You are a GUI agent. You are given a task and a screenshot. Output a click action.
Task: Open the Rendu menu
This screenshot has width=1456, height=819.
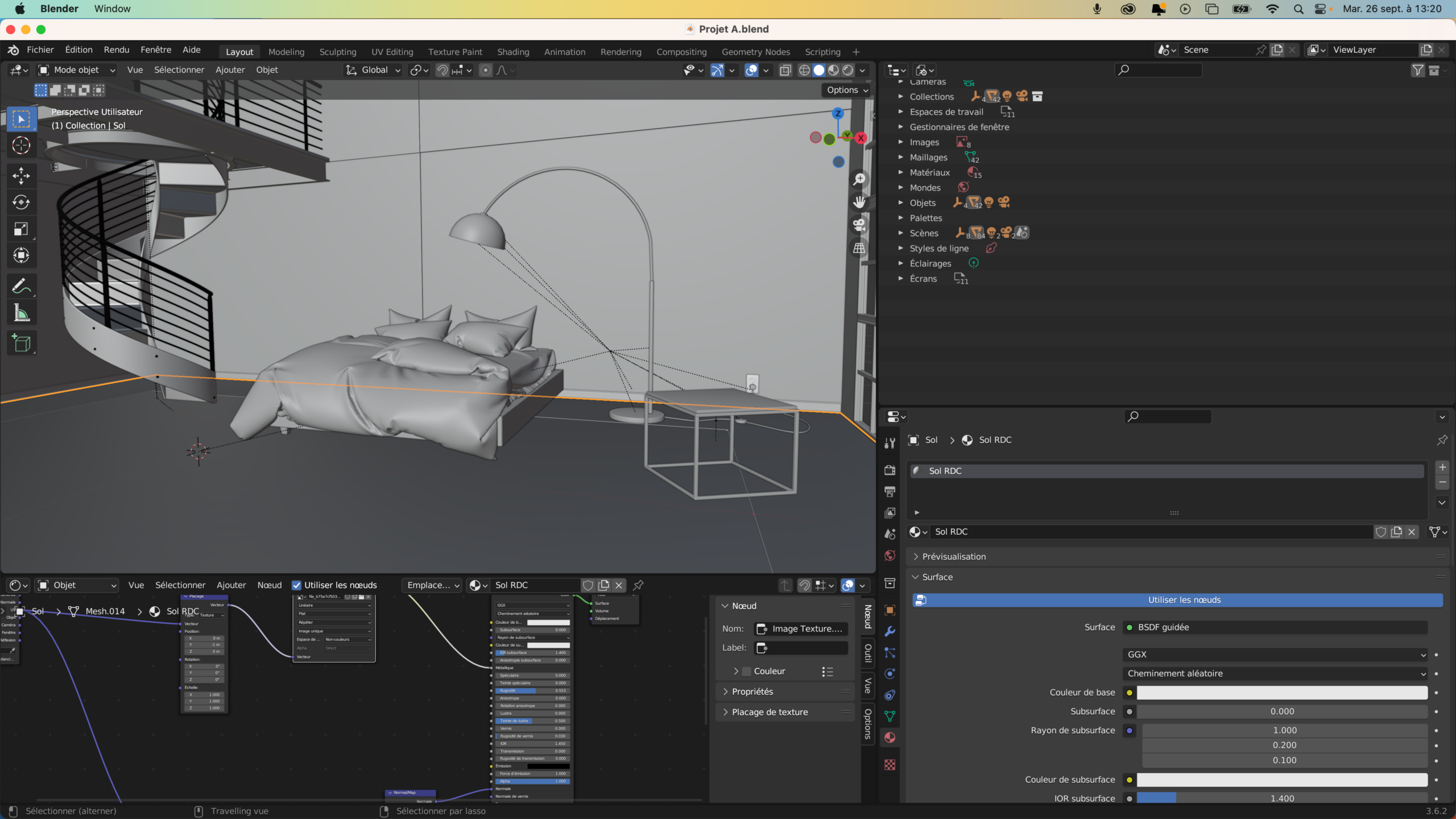(116, 49)
